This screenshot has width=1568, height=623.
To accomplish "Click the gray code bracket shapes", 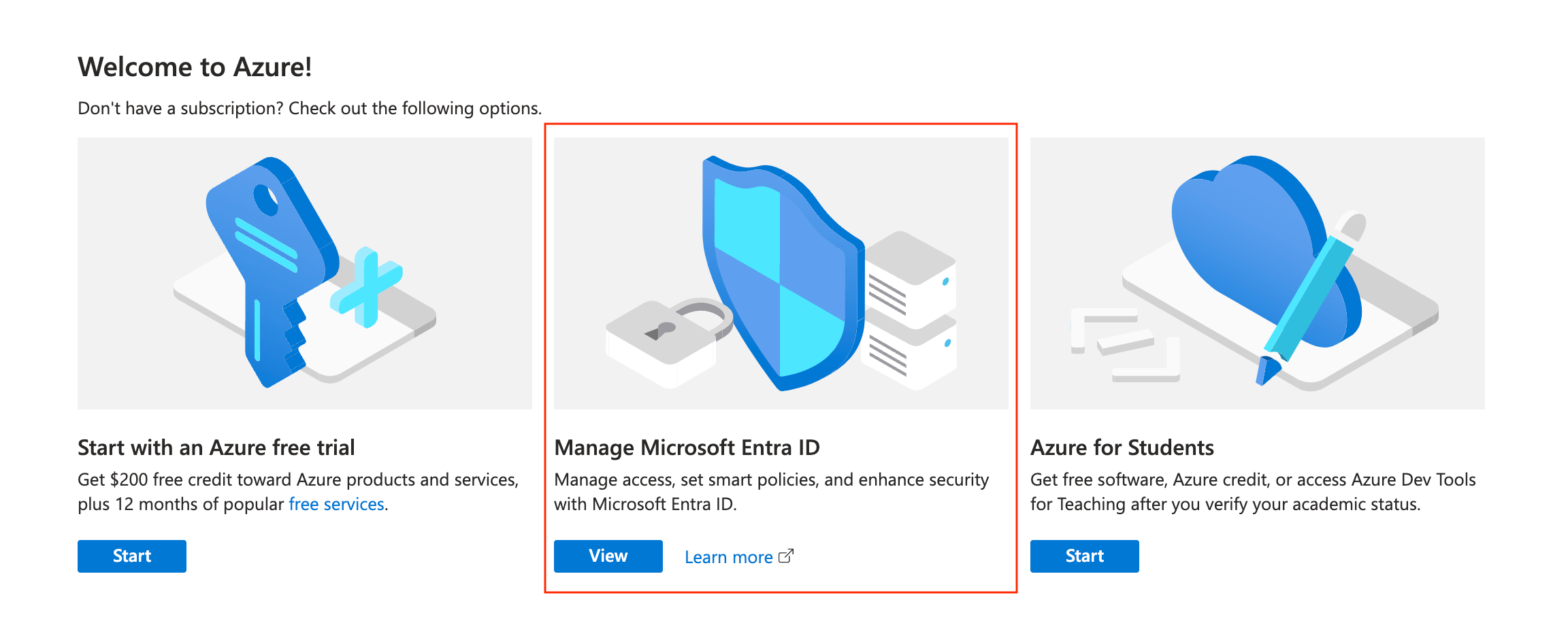I will [1123, 343].
